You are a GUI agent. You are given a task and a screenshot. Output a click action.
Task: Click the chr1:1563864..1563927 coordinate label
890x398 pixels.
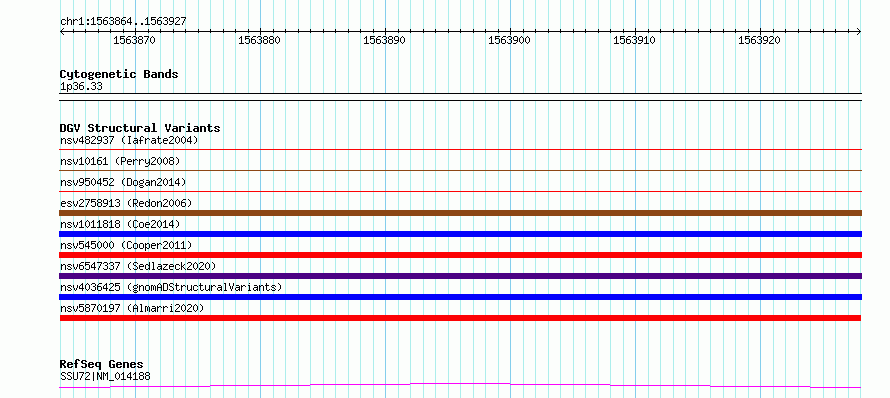[123, 22]
